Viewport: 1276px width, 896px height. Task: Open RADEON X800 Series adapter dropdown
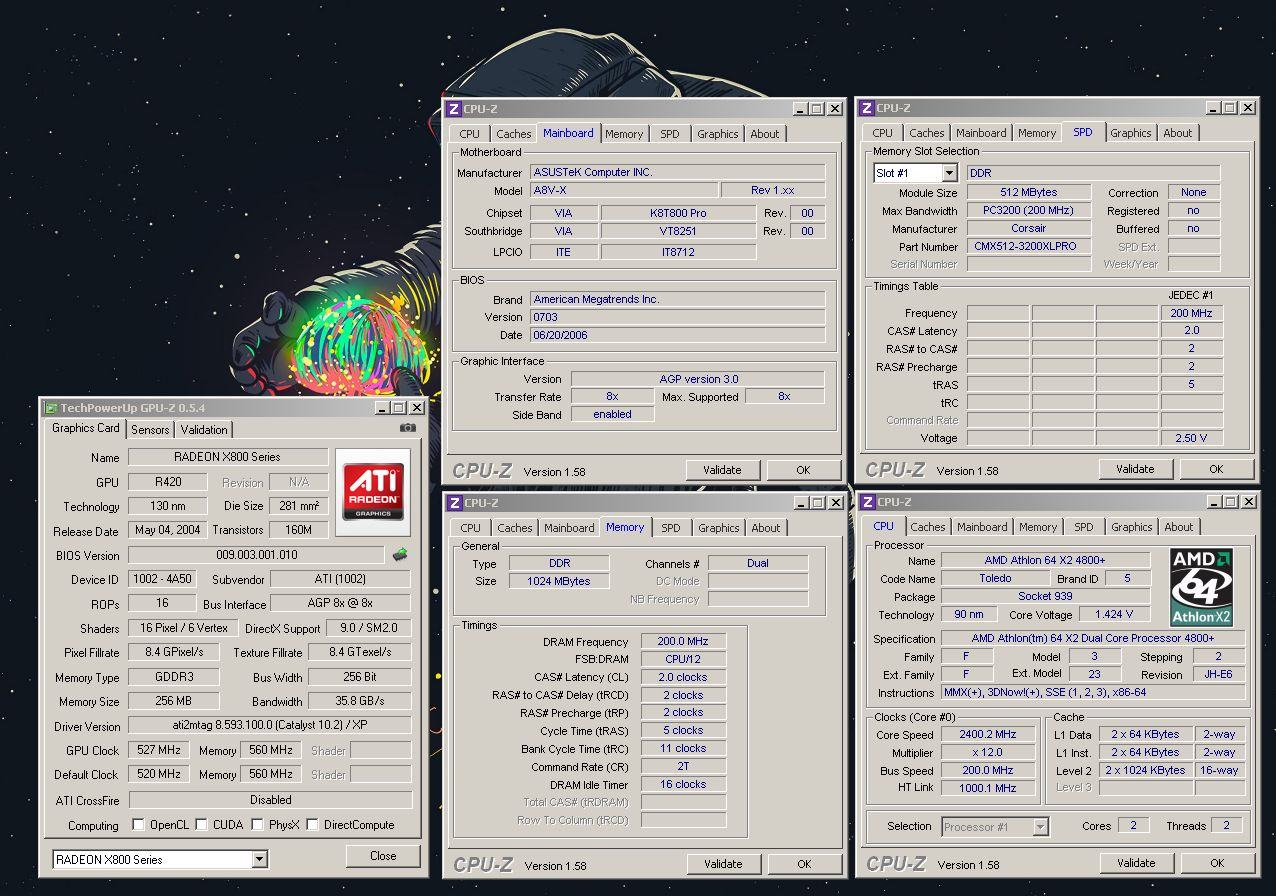260,859
